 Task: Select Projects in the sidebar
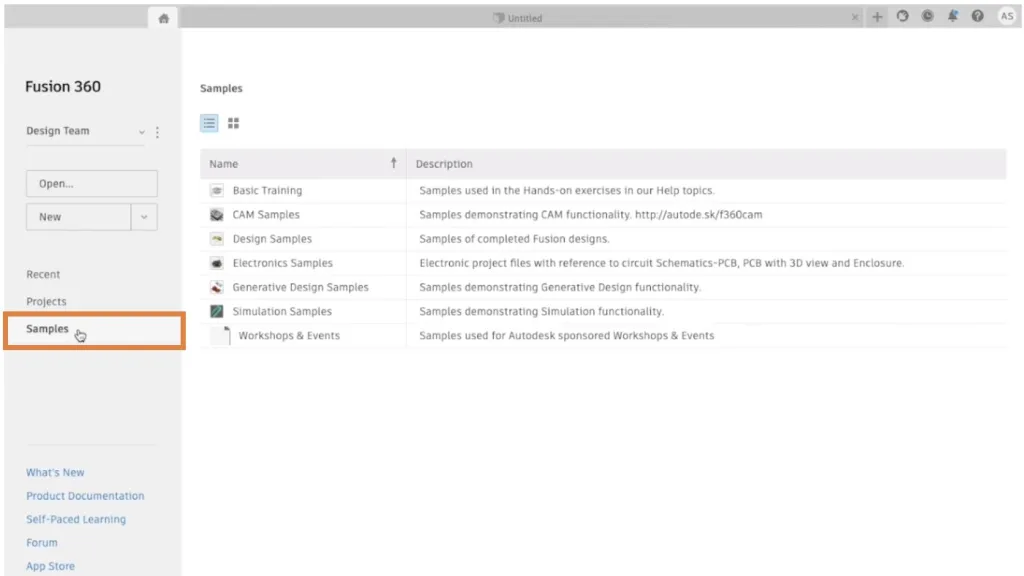click(46, 301)
